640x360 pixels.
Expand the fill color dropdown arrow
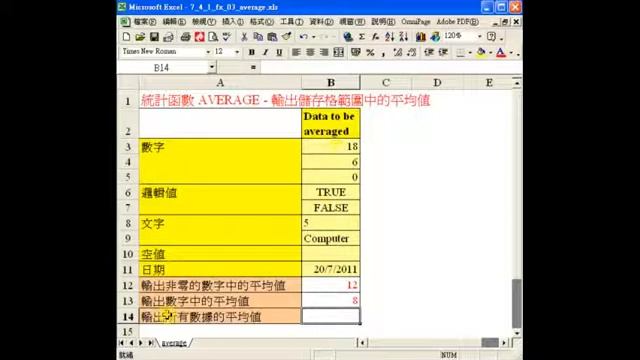tap(490, 52)
